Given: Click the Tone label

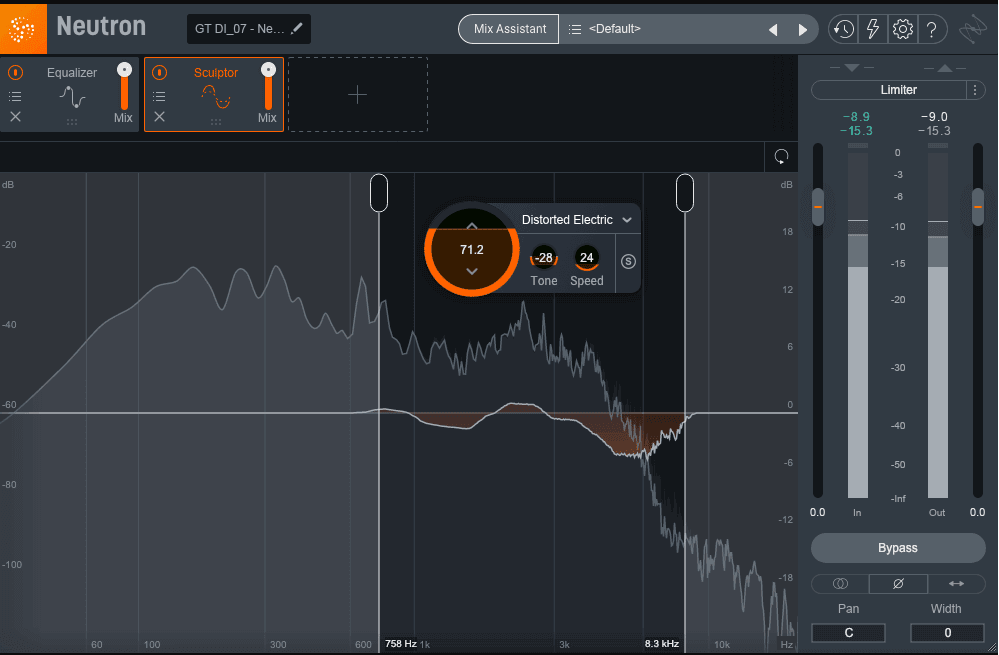Looking at the screenshot, I should click(x=543, y=281).
